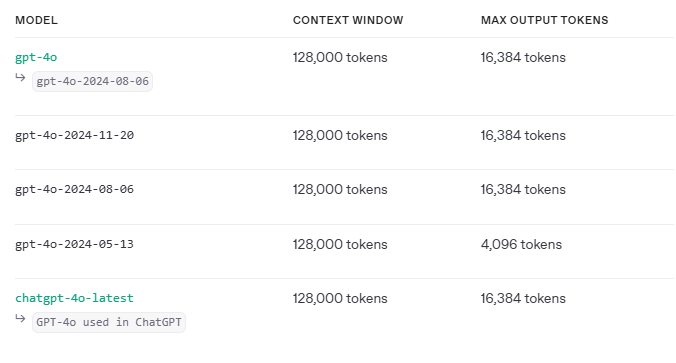Select the gpt-4o-2024-05-13 model name
The height and width of the screenshot is (363, 676).
(75, 244)
